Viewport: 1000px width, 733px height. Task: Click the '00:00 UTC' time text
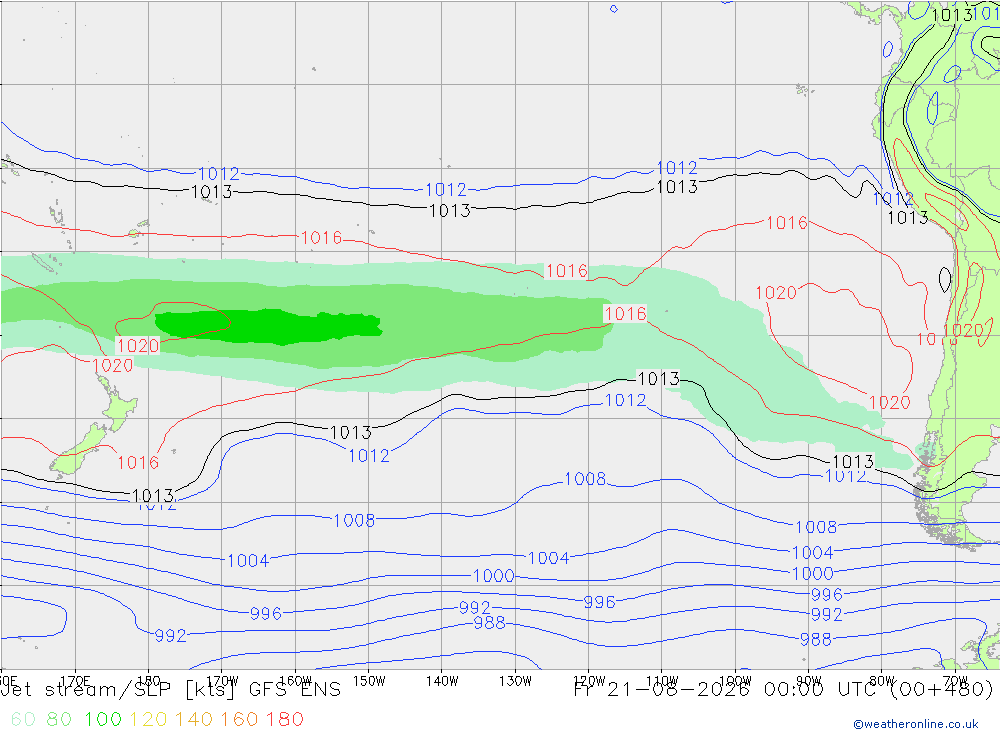tap(820, 690)
